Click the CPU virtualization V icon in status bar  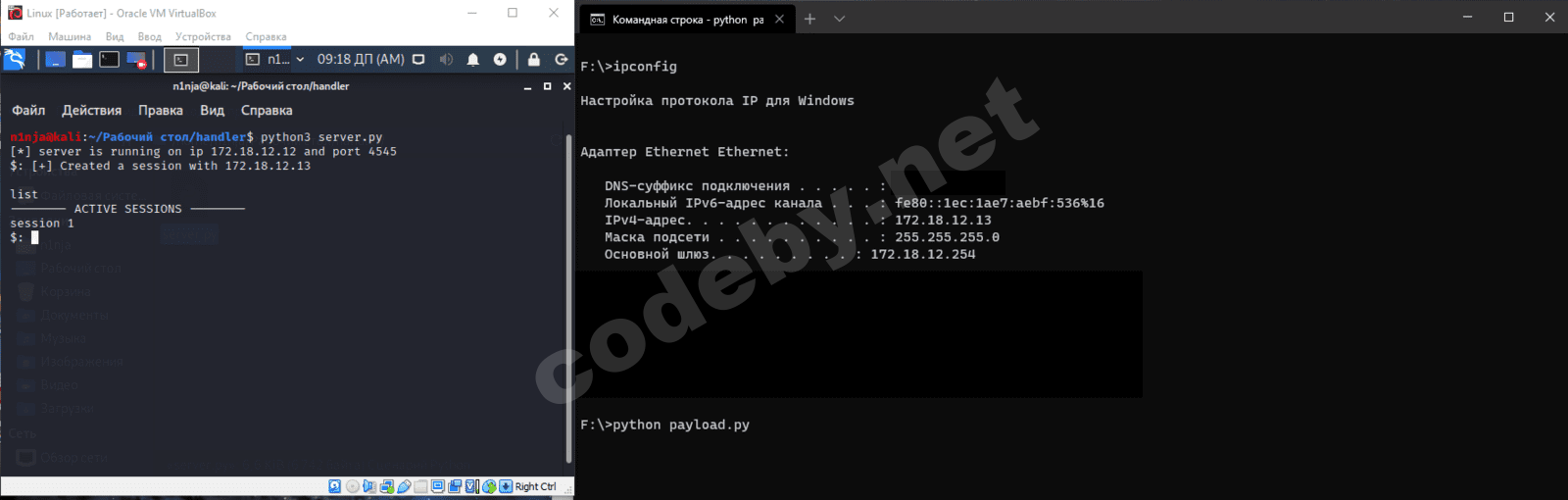[x=472, y=486]
